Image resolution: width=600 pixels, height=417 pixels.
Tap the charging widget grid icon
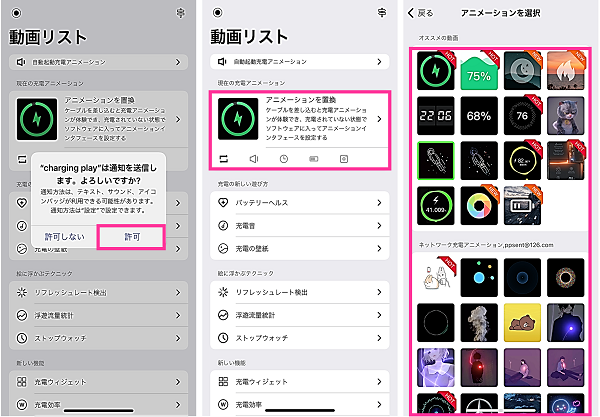pyautogui.click(x=223, y=381)
